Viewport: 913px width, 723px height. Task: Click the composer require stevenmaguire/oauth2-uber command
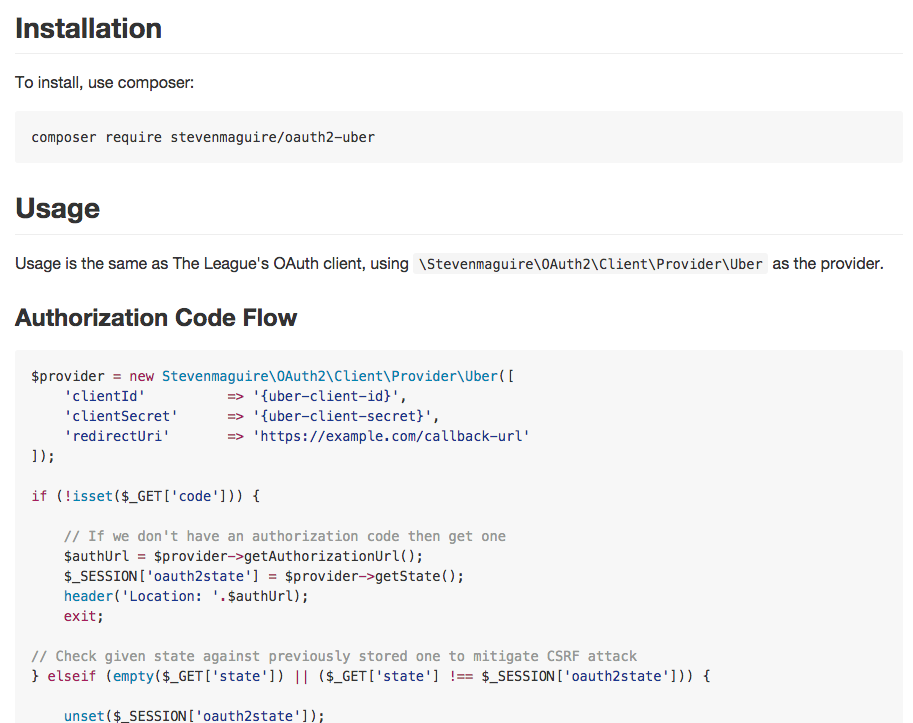(203, 137)
